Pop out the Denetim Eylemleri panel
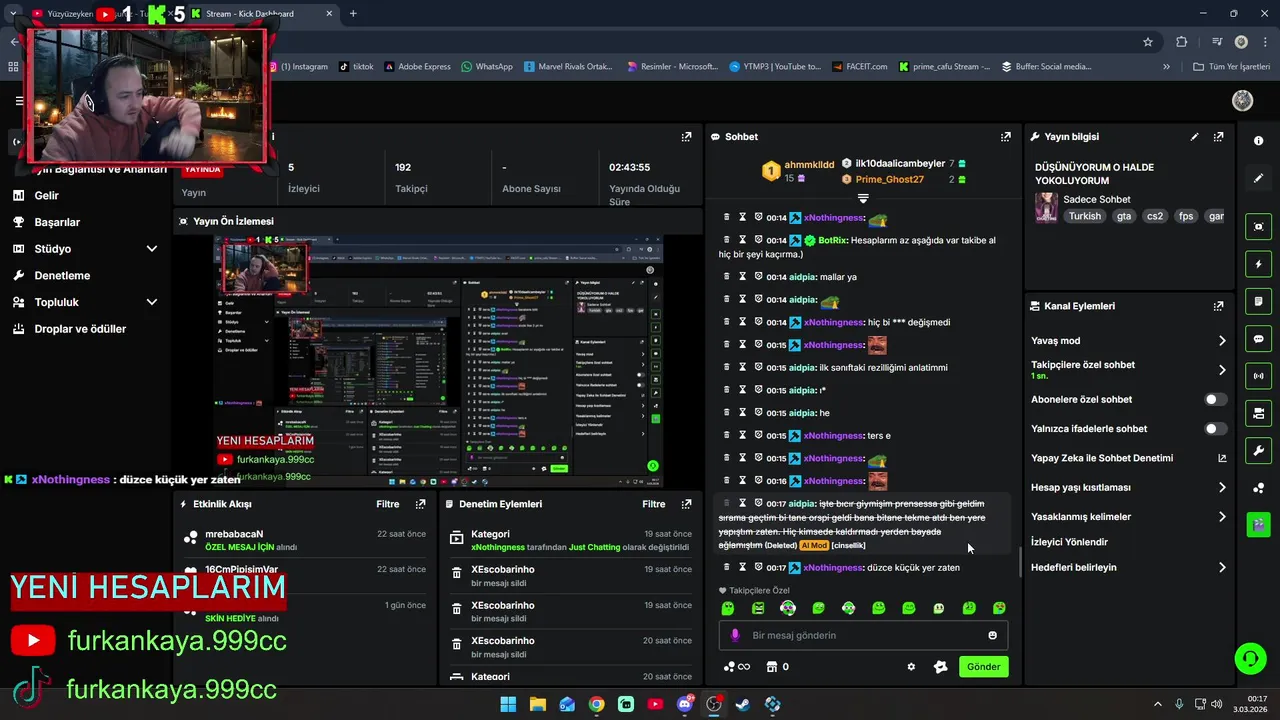The image size is (1280, 720). [686, 504]
